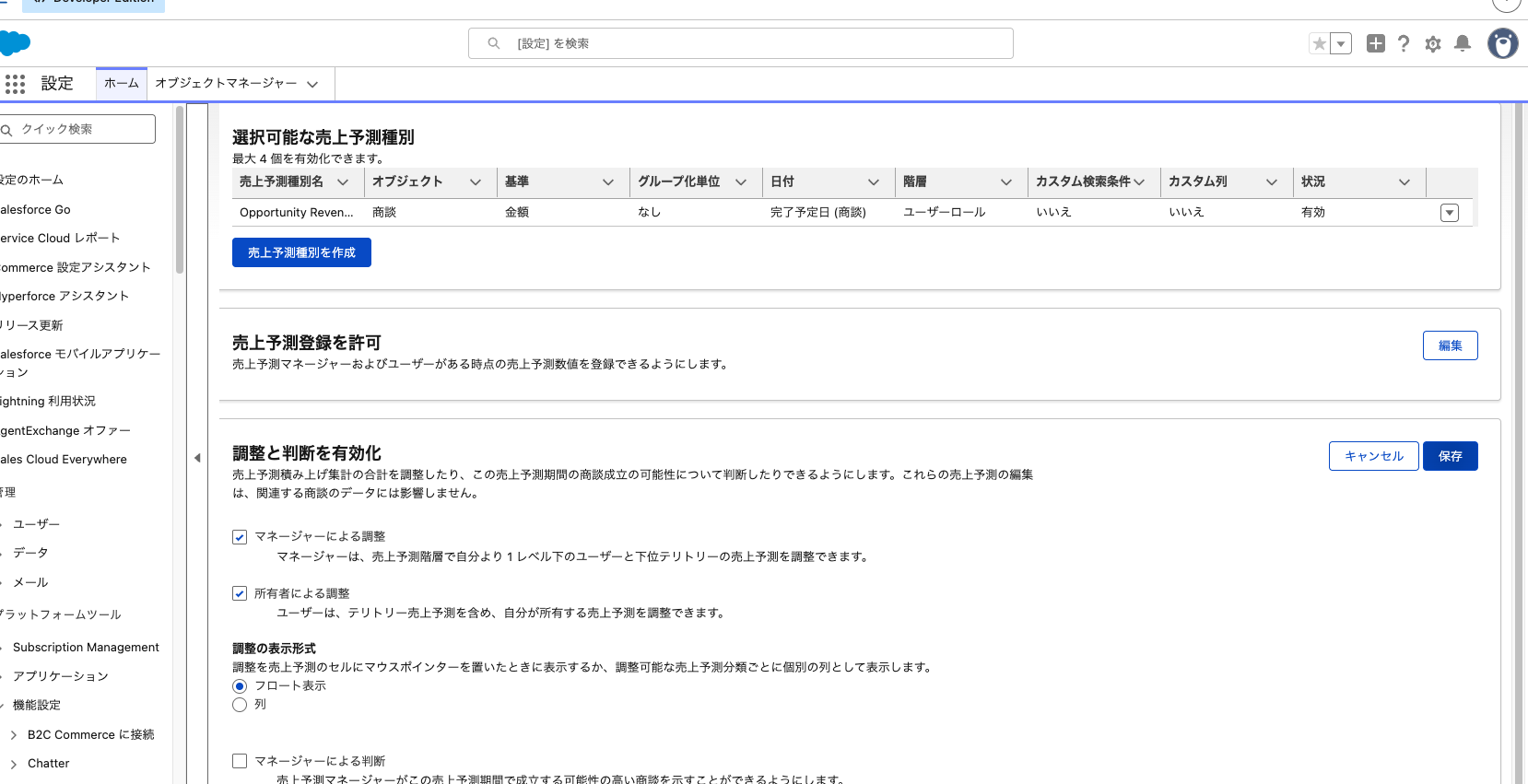Viewport: 1528px width, 784px height.
Task: Click the キャンセル button
Action: click(x=1374, y=456)
